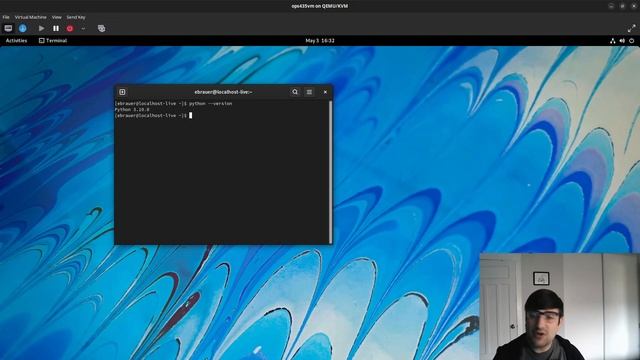Open the Send Key menu
This screenshot has height=360, width=640.
point(76,17)
